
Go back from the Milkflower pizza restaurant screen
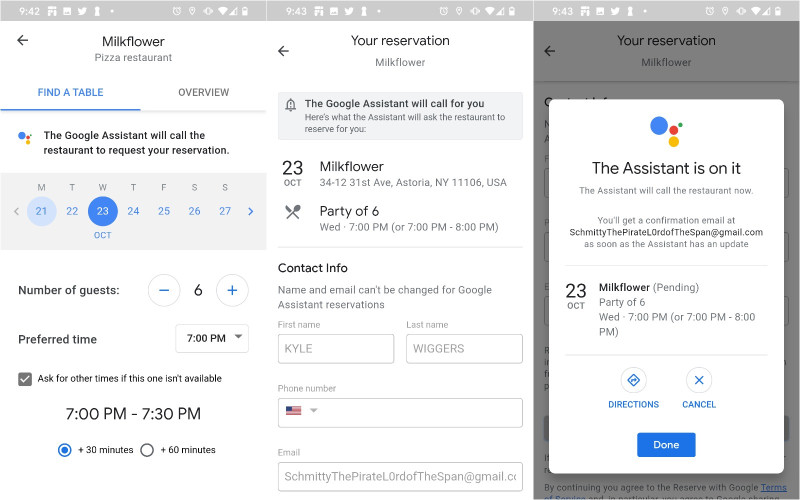click(22, 40)
